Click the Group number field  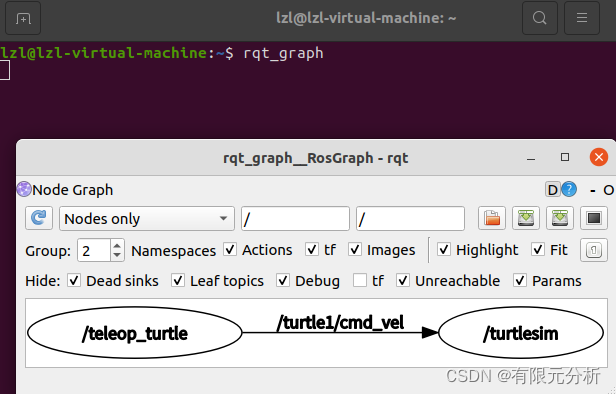pos(94,250)
